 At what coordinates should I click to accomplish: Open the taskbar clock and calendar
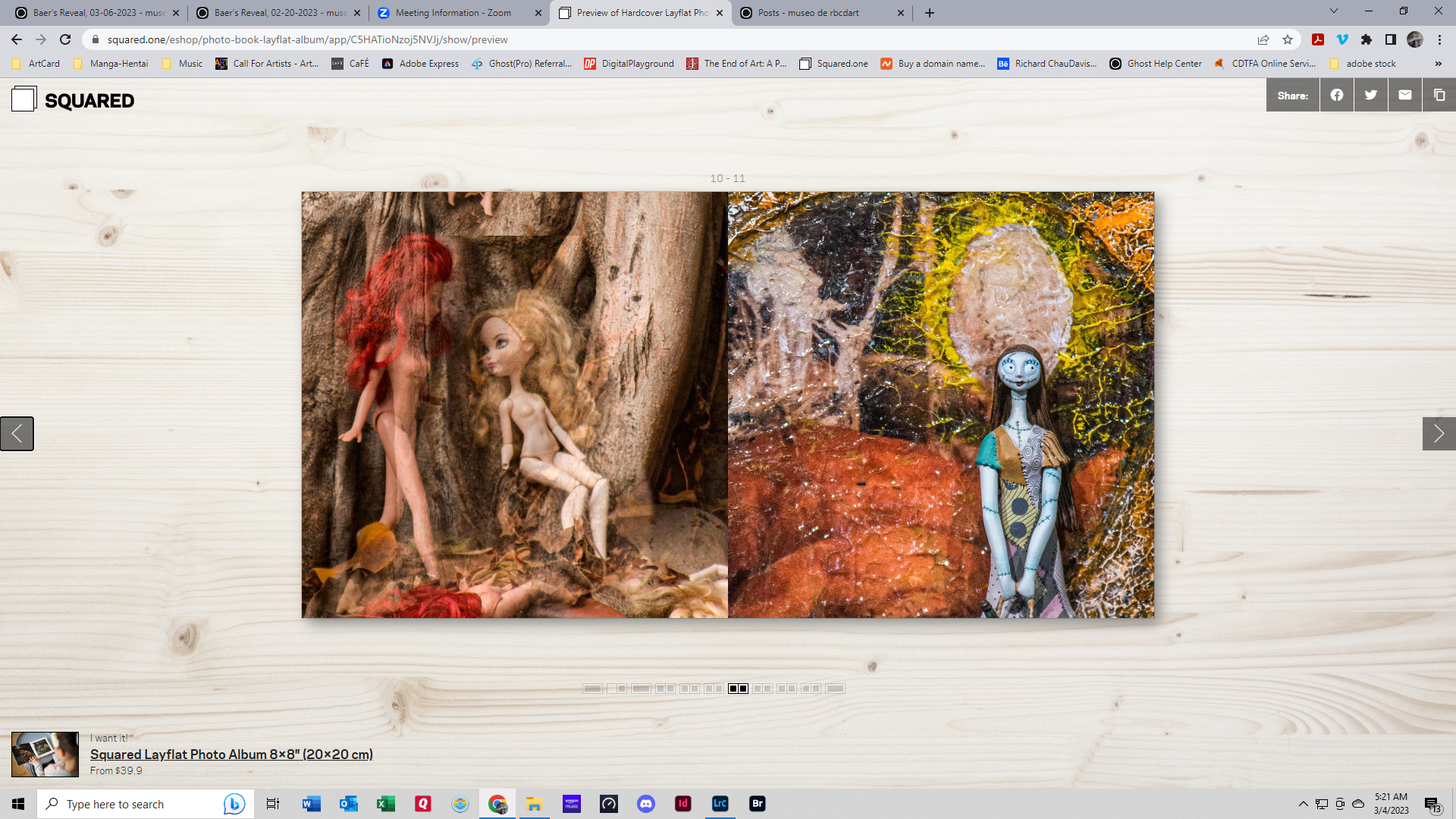(x=1391, y=804)
